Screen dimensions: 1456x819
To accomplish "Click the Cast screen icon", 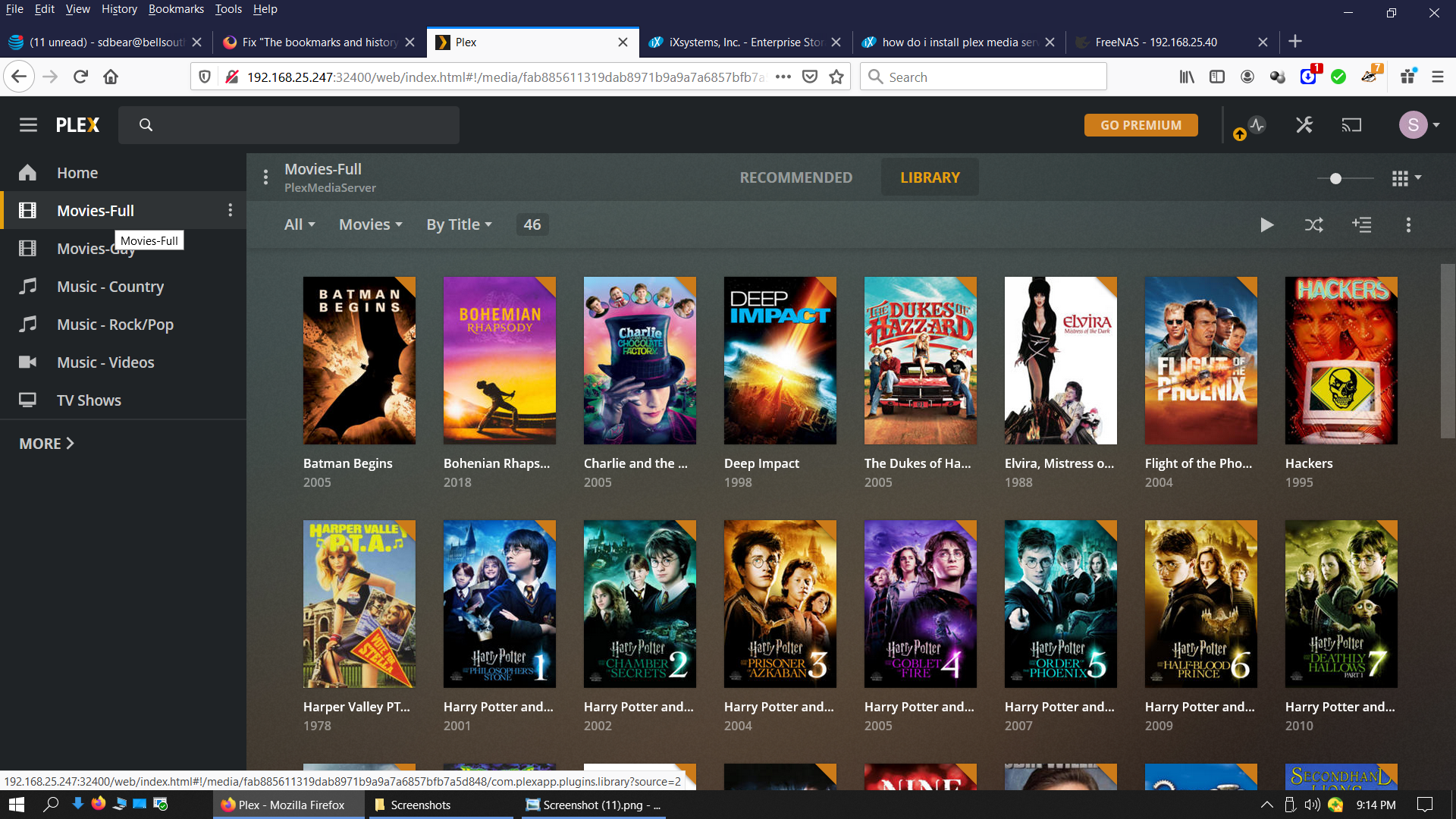I will click(1351, 125).
